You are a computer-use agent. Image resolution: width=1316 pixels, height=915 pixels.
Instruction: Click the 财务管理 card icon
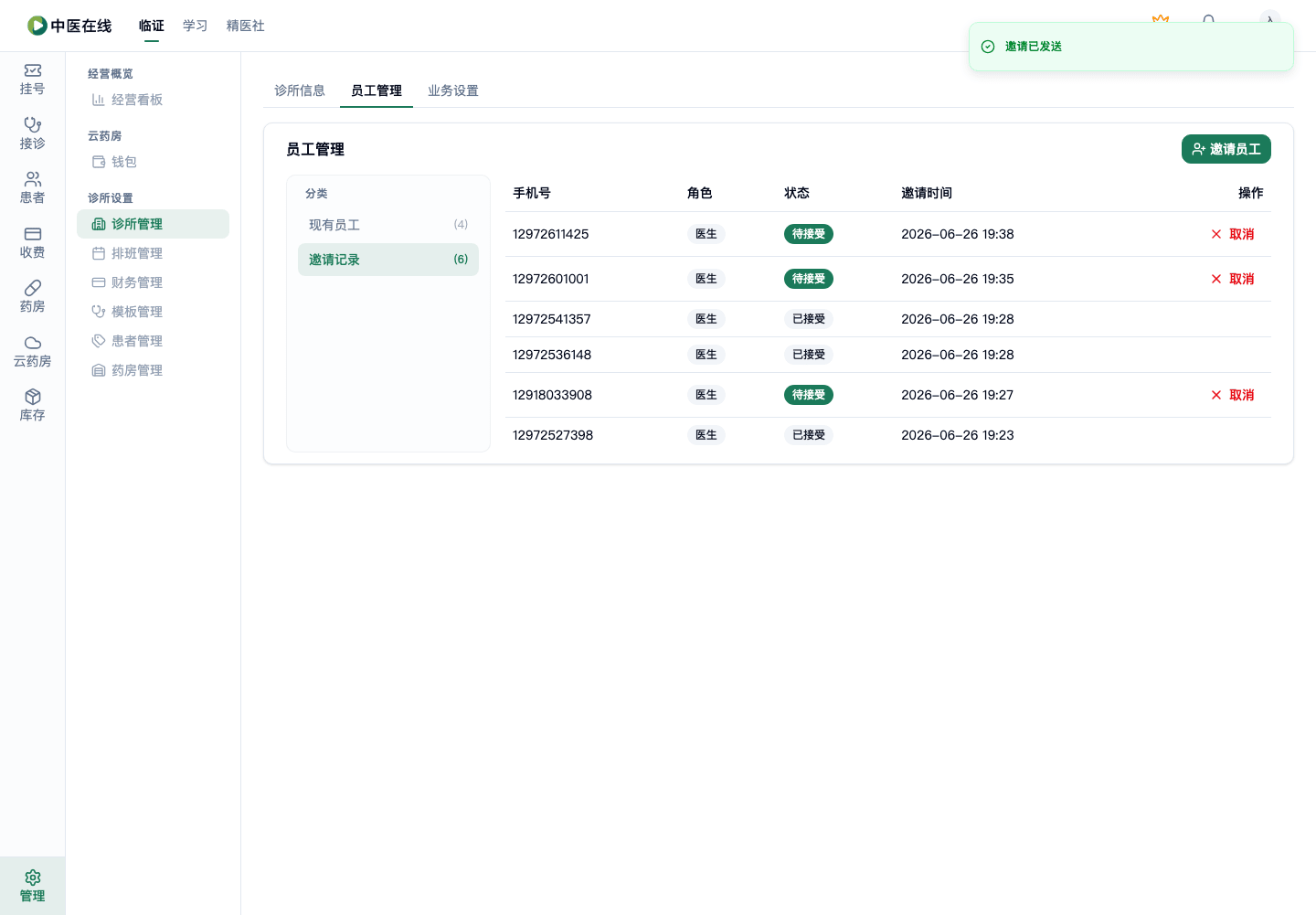pyautogui.click(x=99, y=282)
